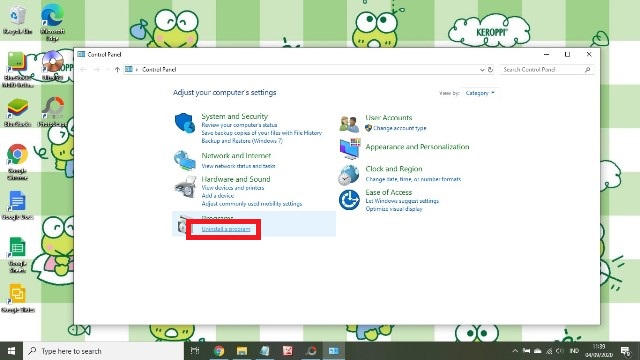Open Google Docs desktop shortcut
Image resolution: width=640 pixels, height=360 pixels.
17,205
